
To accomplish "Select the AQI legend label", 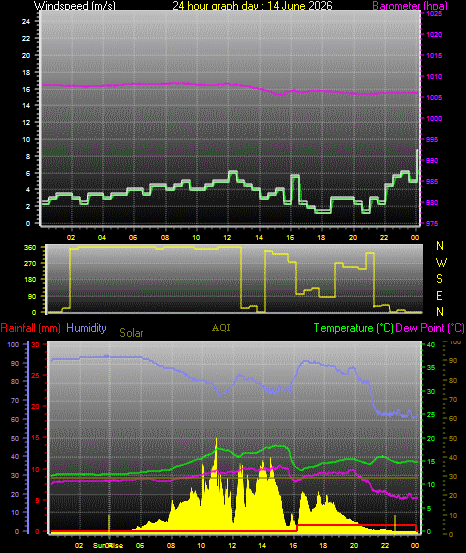I will click(x=221, y=328).
